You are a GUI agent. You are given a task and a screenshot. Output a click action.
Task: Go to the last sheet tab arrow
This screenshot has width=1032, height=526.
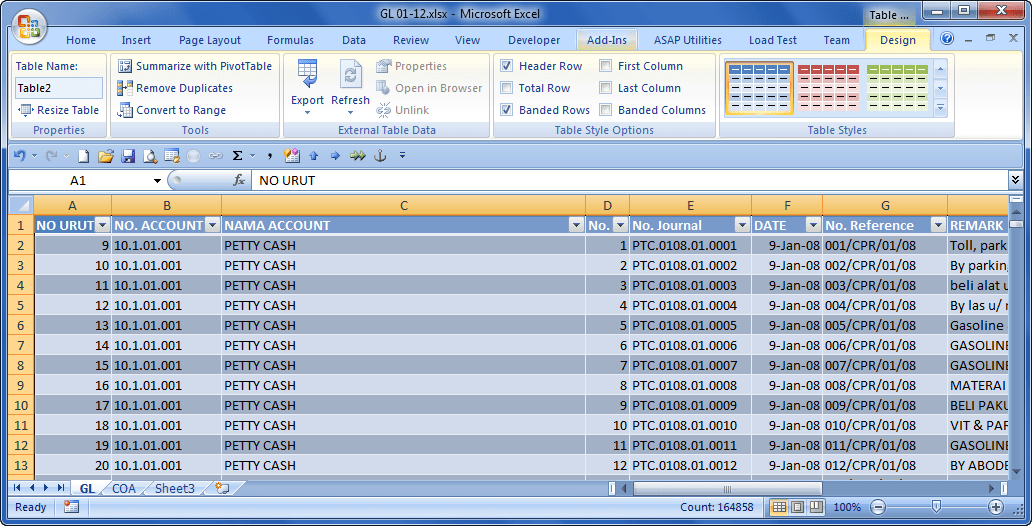click(x=61, y=488)
